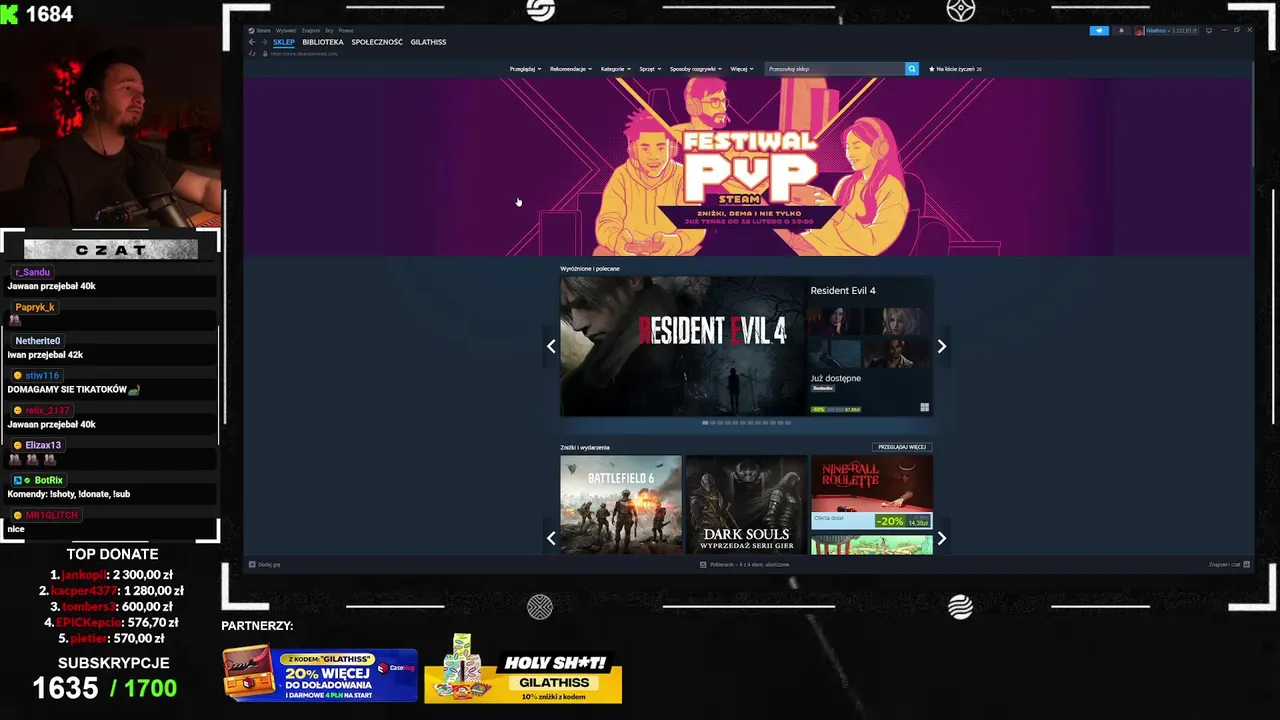Click the Festiwal PvP Steam banner
This screenshot has height=720, width=1280.
coord(747,167)
